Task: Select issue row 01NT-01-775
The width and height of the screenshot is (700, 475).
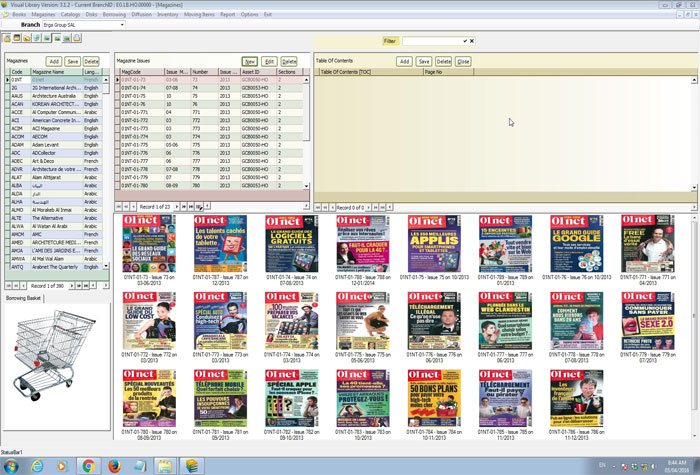Action: coord(212,145)
